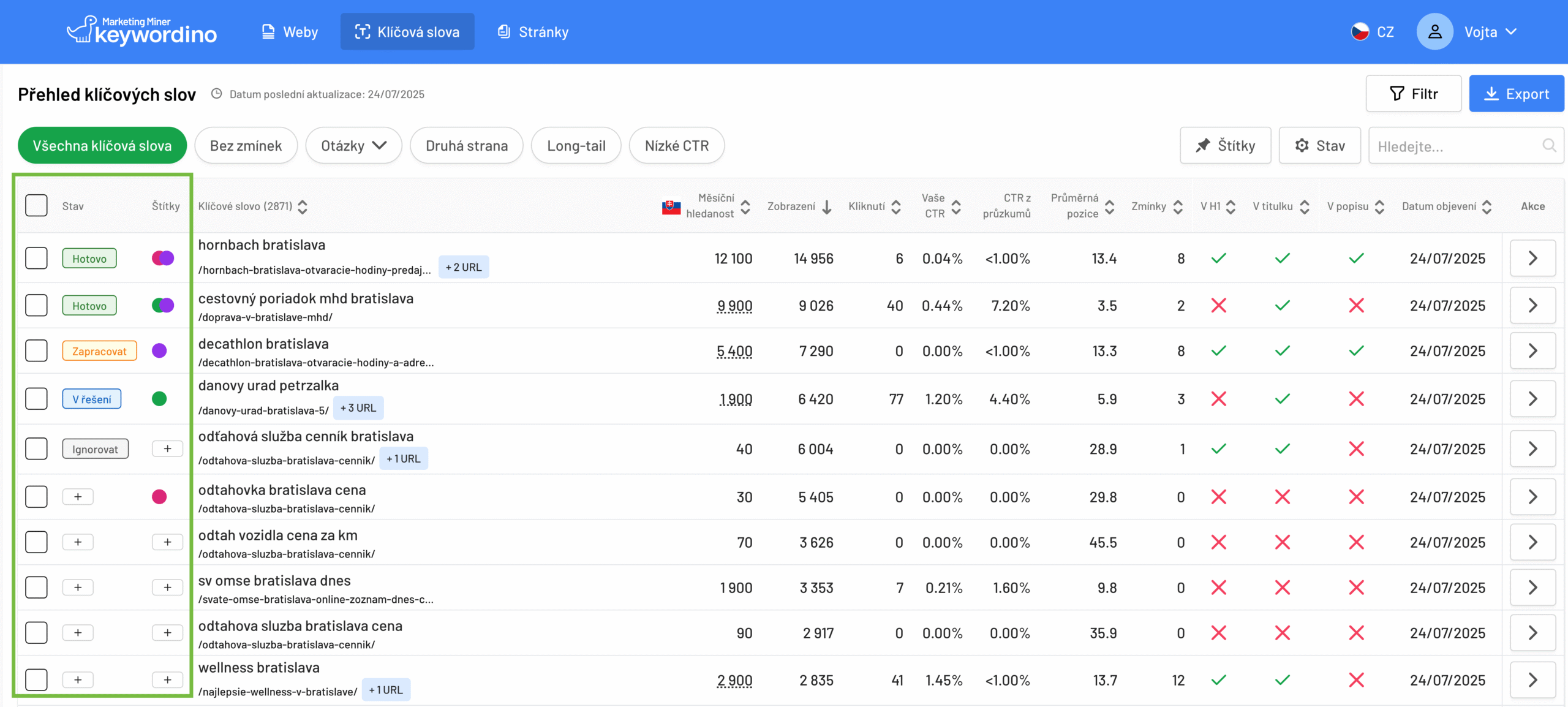Click green tag dot for danovy urad petrzalka
1568x707 pixels.
pos(159,399)
